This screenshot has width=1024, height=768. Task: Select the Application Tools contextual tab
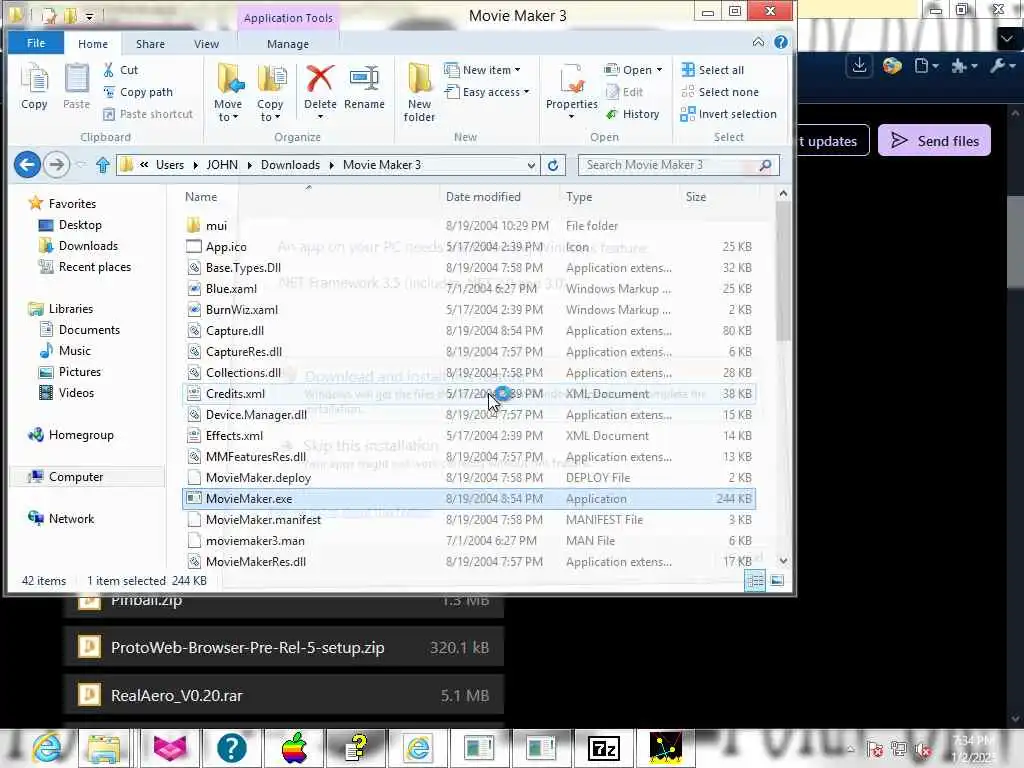[288, 18]
